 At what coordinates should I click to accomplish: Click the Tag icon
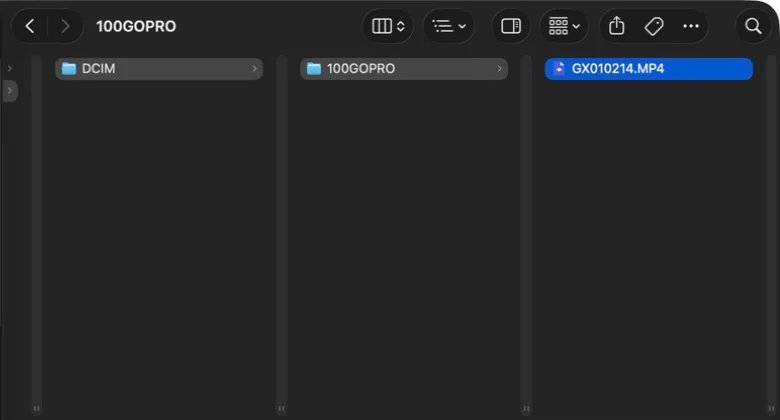(x=654, y=26)
